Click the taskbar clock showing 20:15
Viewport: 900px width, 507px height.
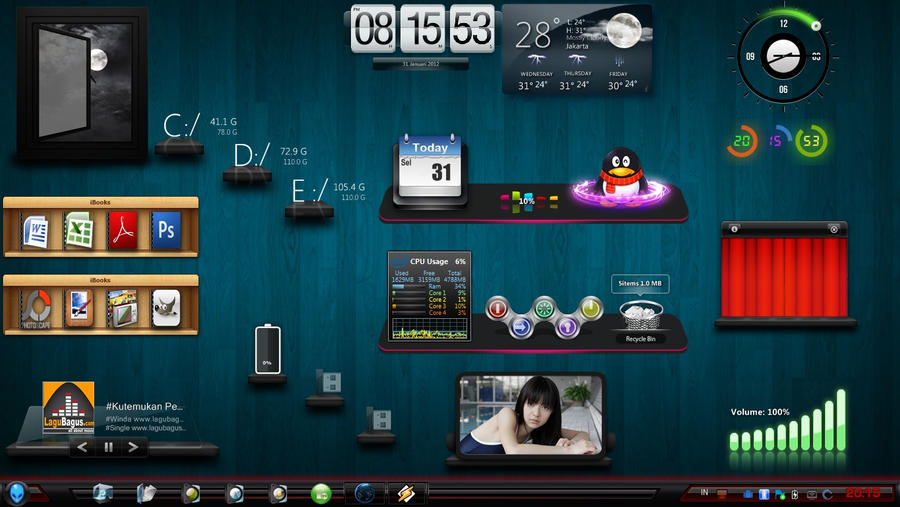click(x=863, y=493)
